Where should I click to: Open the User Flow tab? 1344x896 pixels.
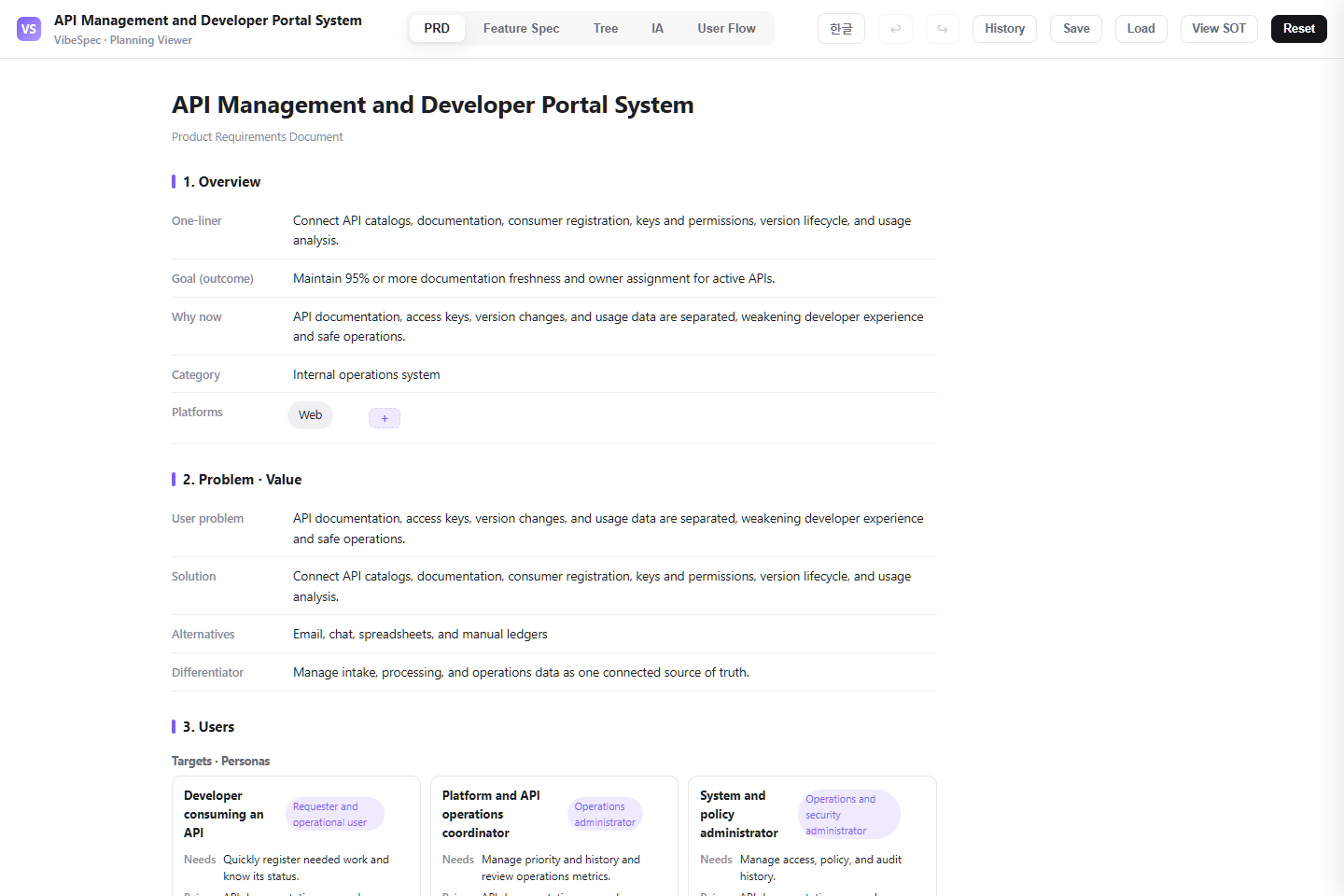coord(727,29)
